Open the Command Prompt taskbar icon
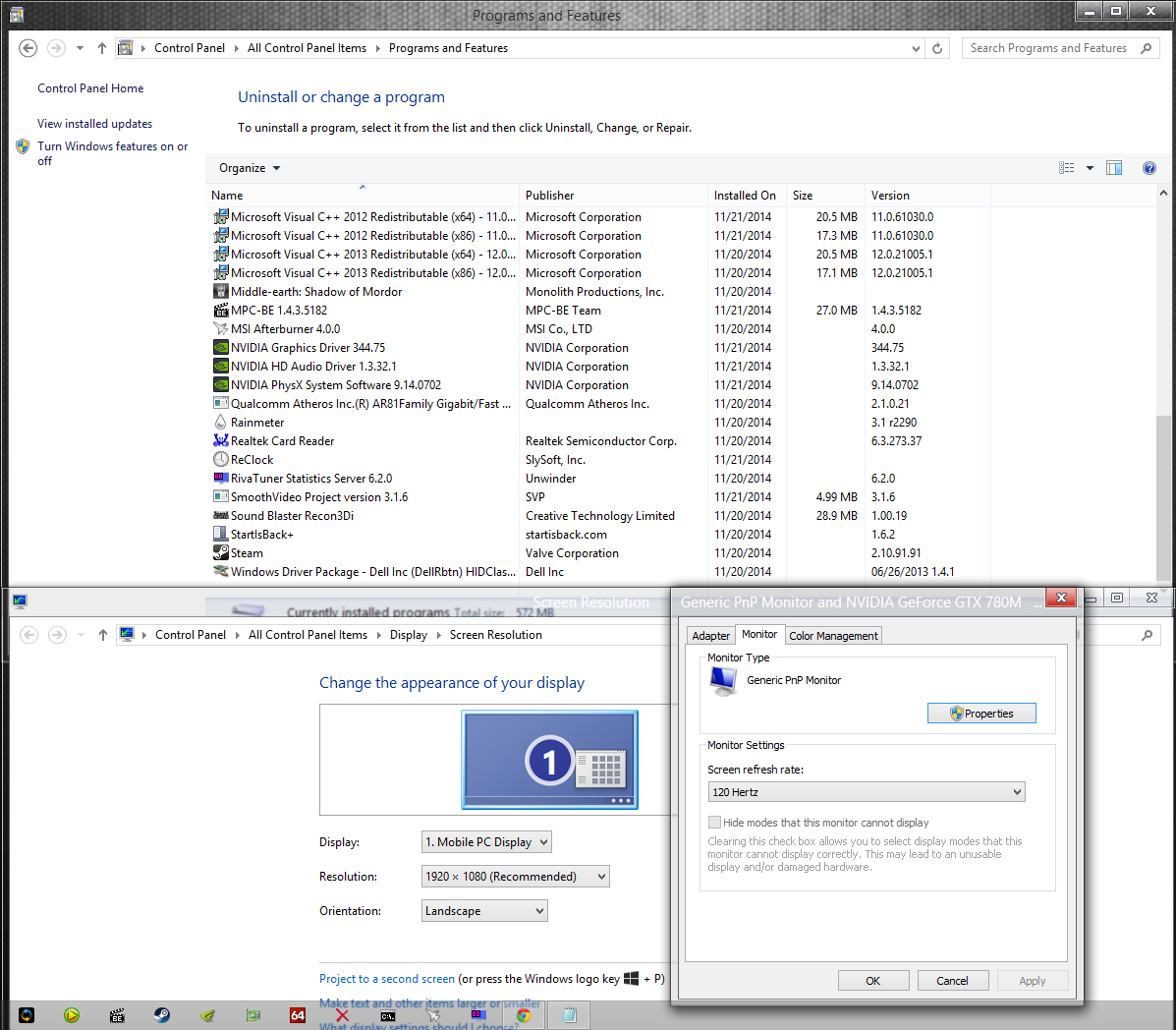Screen dimensions: 1176x1030 388,1015
